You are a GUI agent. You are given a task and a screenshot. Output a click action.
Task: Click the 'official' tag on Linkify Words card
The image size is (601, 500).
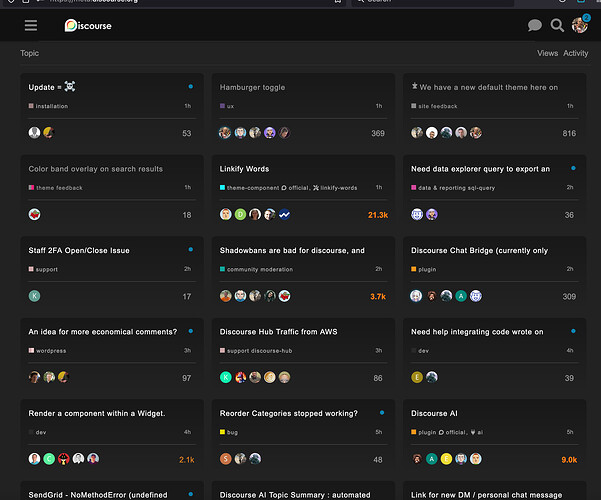[296, 188]
